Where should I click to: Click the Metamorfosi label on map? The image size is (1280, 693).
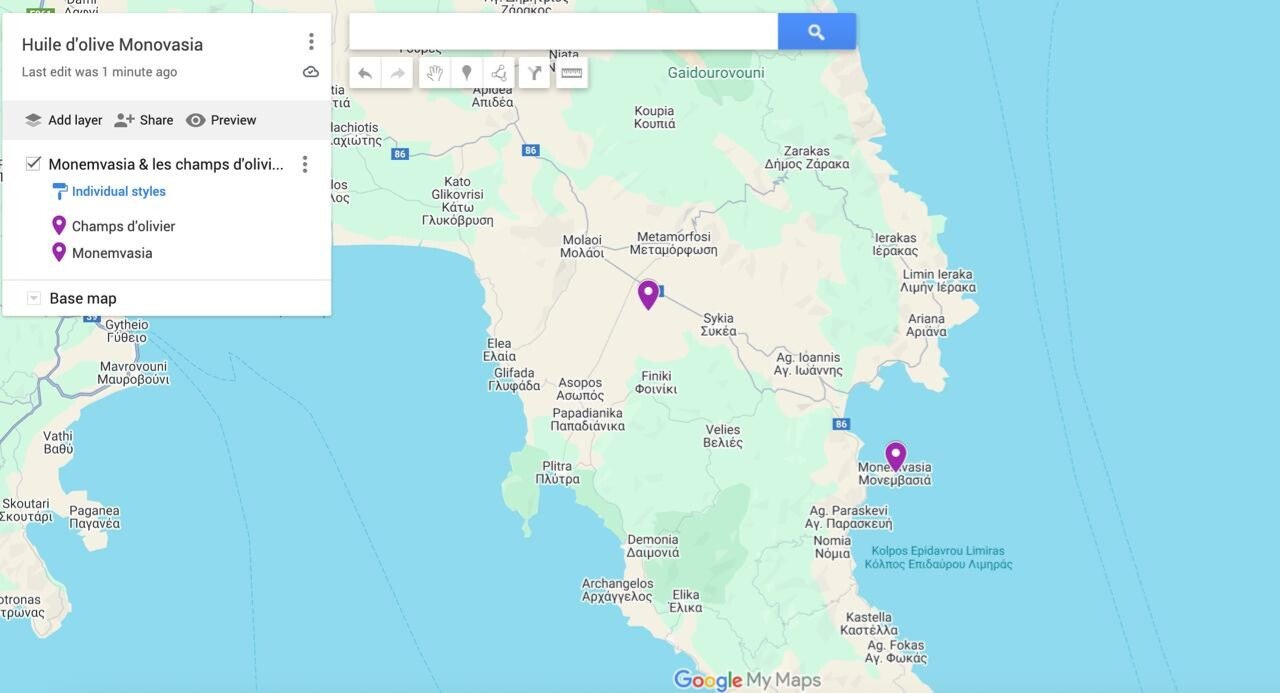tap(674, 244)
